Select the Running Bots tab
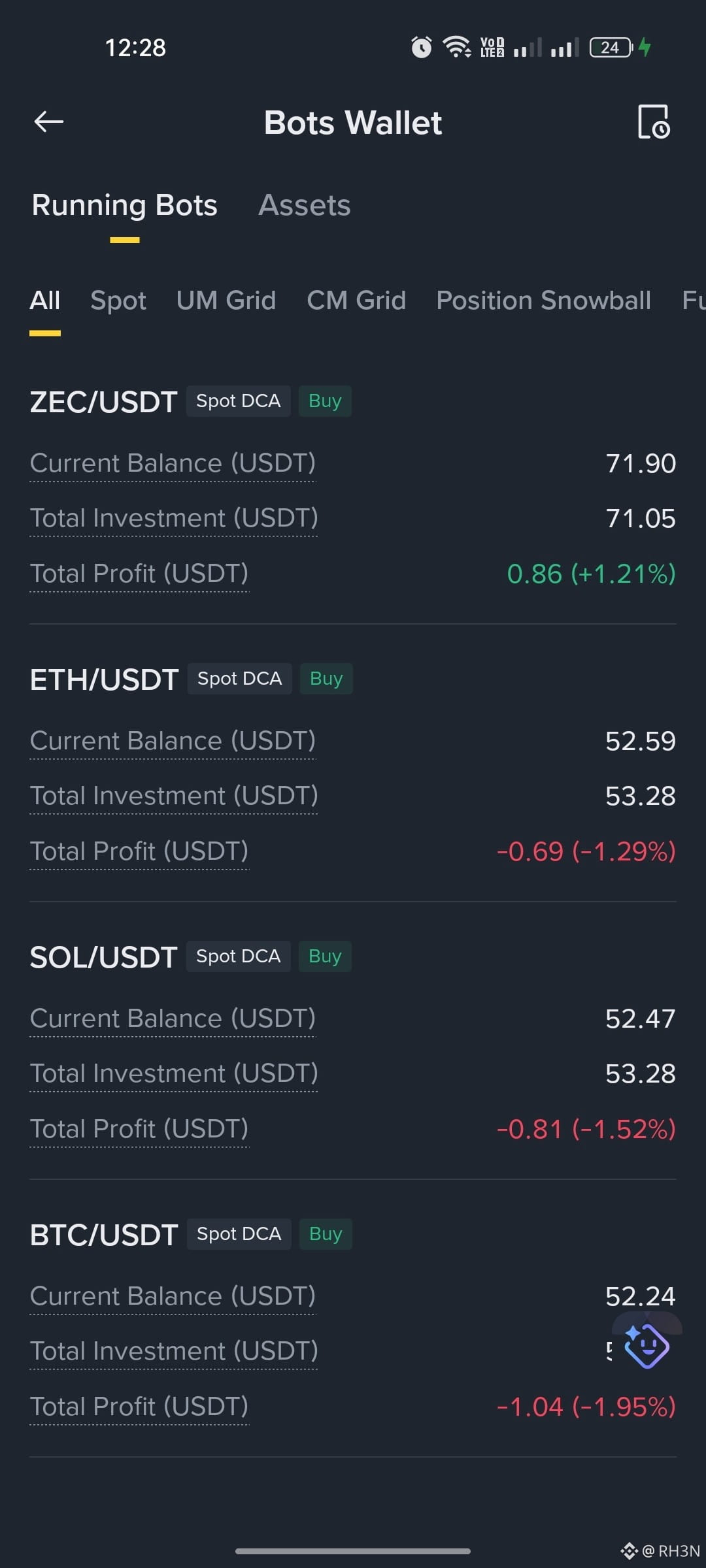706x1568 pixels. [x=124, y=205]
